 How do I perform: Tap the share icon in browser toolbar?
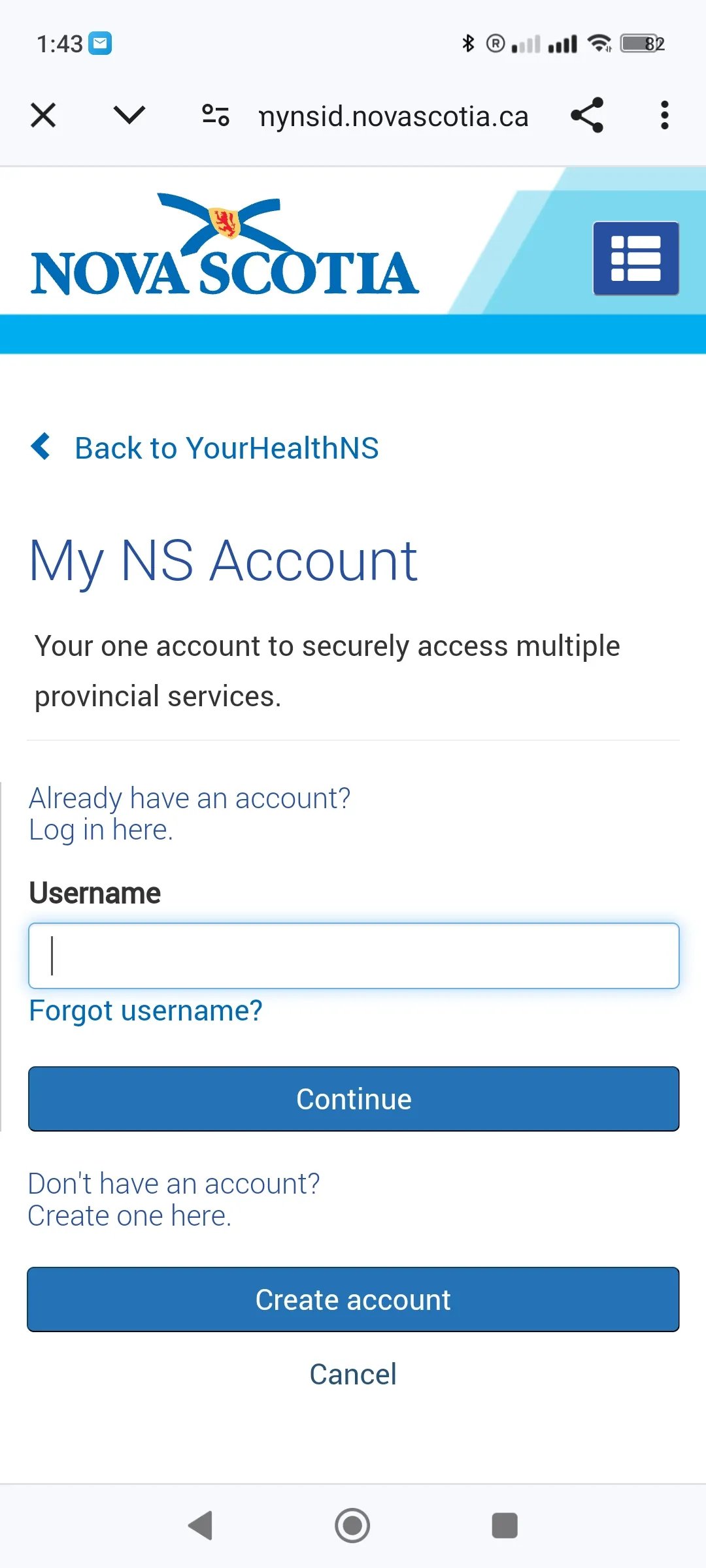(x=587, y=116)
